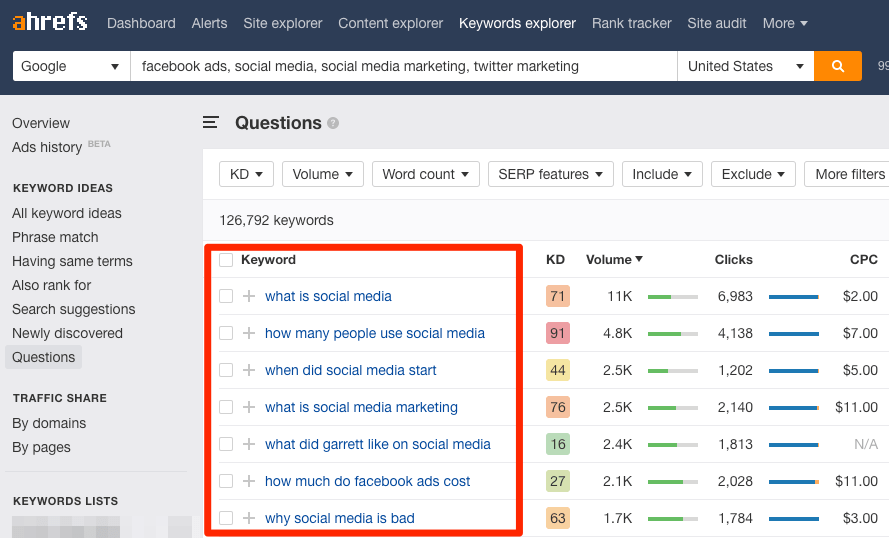Open the Volume filter dropdown

tap(323, 174)
